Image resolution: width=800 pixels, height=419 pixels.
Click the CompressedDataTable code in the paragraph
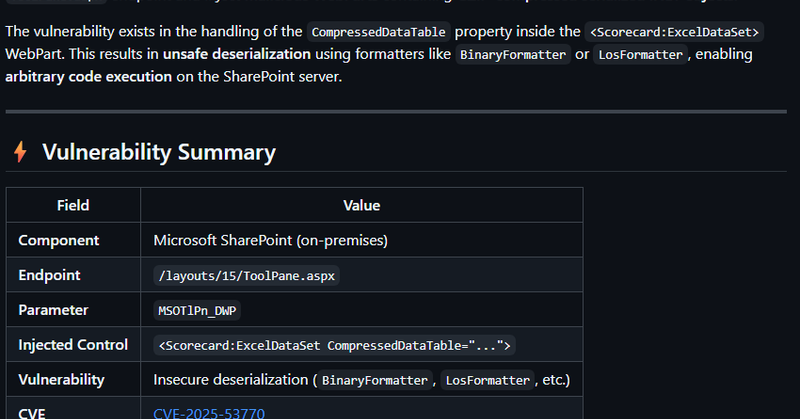tap(379, 32)
